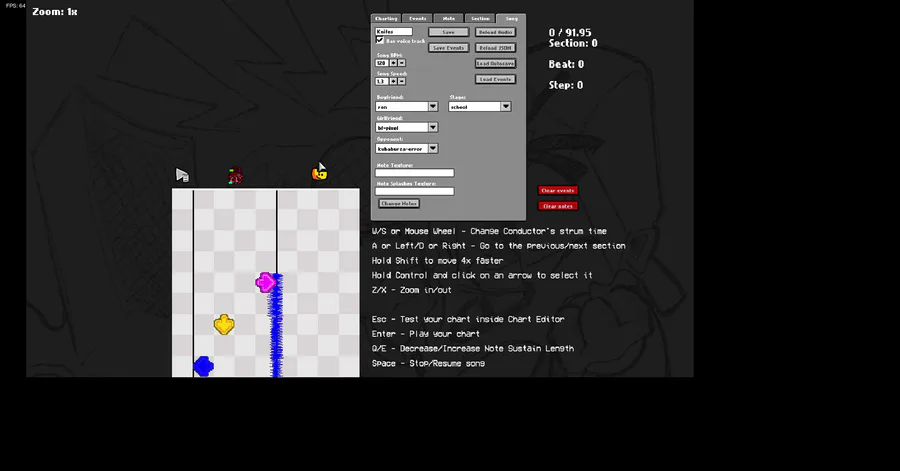Click the song name input field
The image size is (900, 471).
(394, 32)
